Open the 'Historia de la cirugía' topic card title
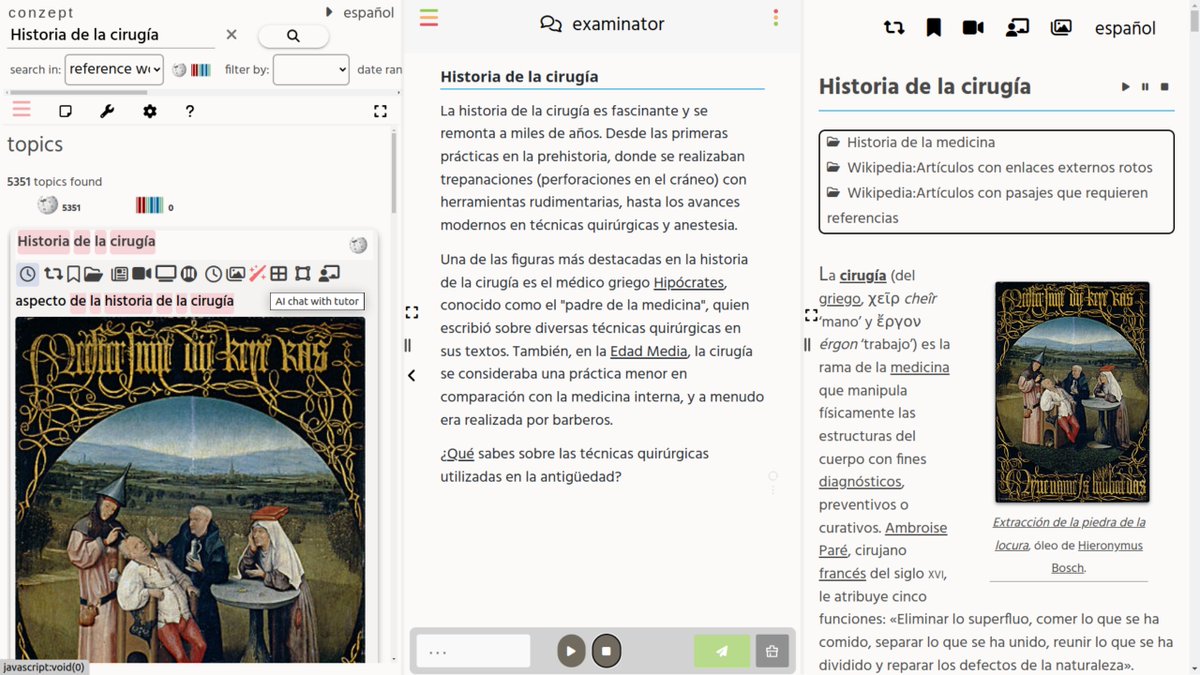 pos(86,241)
